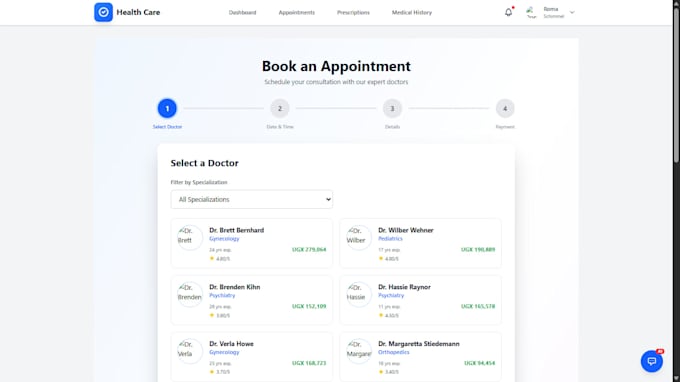Viewport: 680px width, 382px height.
Task: Select Dr. Hassie Raynor card
Action: coord(420,300)
